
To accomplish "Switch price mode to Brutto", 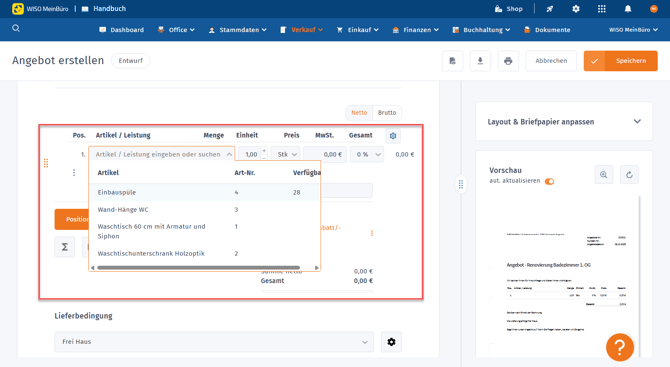I will tap(387, 113).
